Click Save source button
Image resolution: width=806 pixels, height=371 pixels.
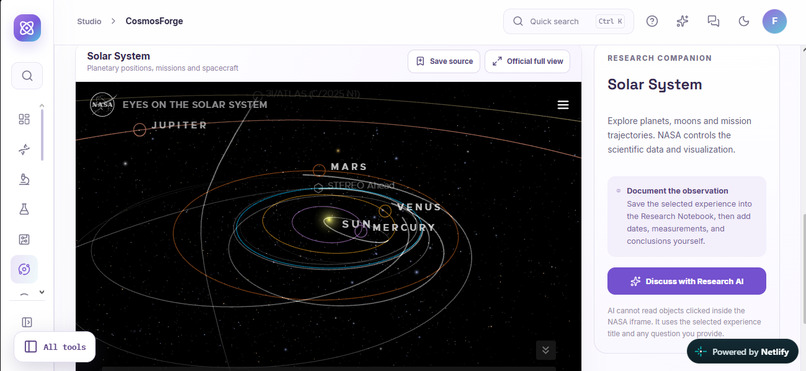(x=444, y=61)
